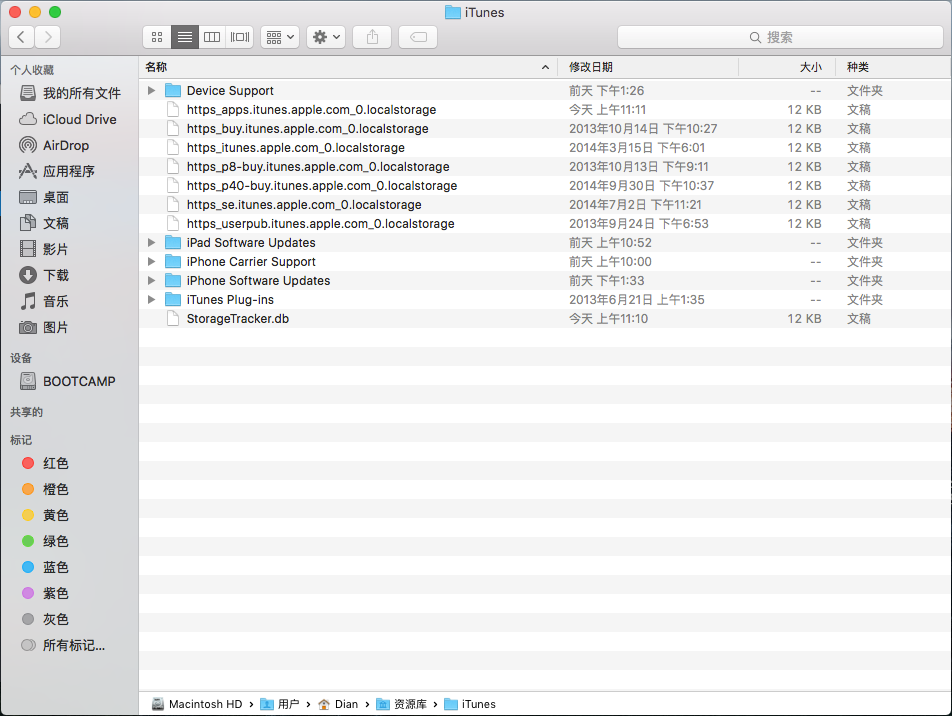Sort by the 大小 column header
Screen dimensions: 952x716
(x=810, y=67)
